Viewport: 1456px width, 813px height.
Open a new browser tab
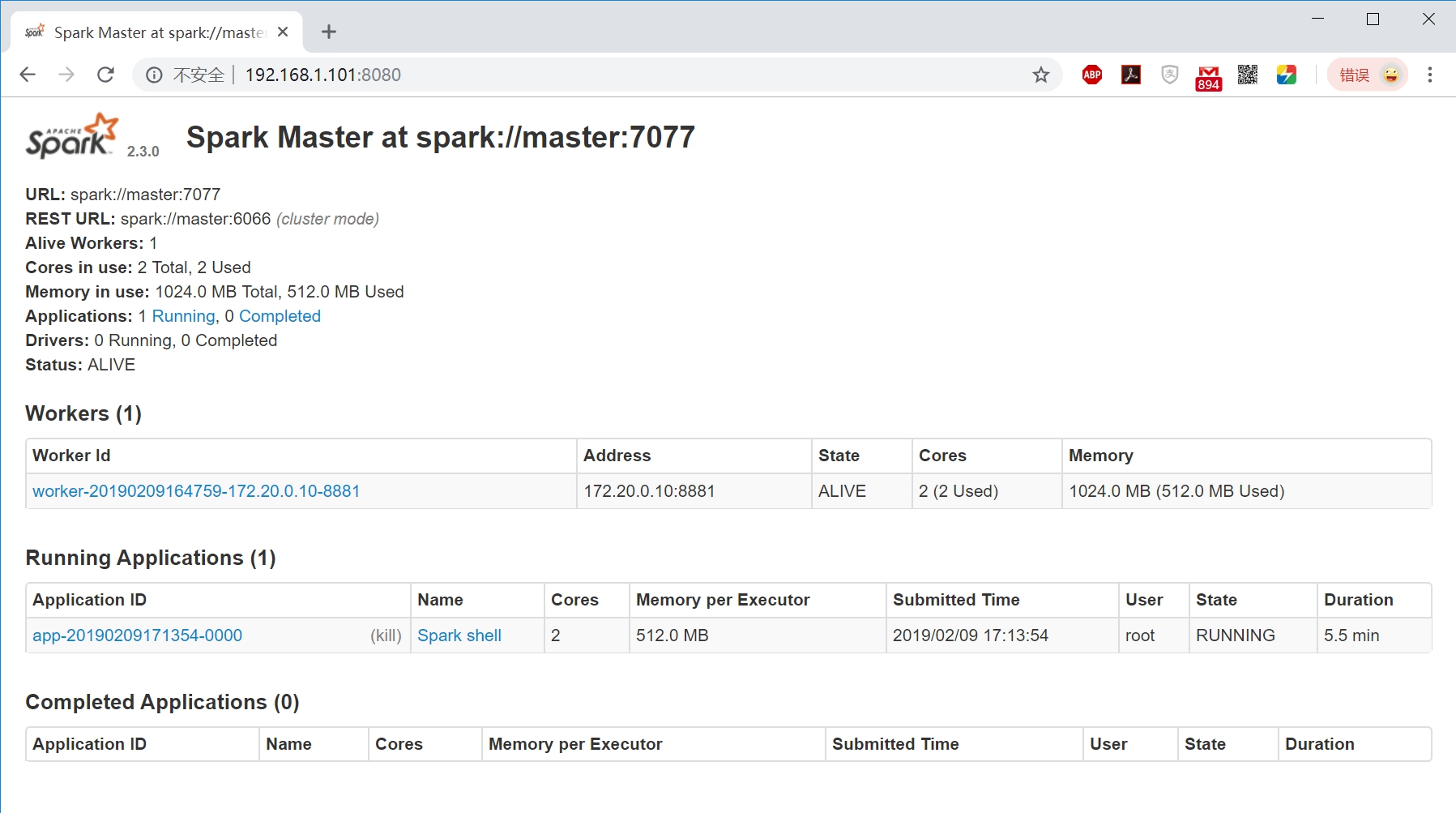(x=328, y=32)
